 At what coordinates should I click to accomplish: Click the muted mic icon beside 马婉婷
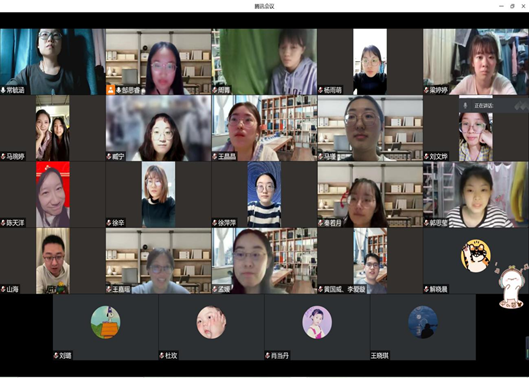pyautogui.click(x=3, y=157)
